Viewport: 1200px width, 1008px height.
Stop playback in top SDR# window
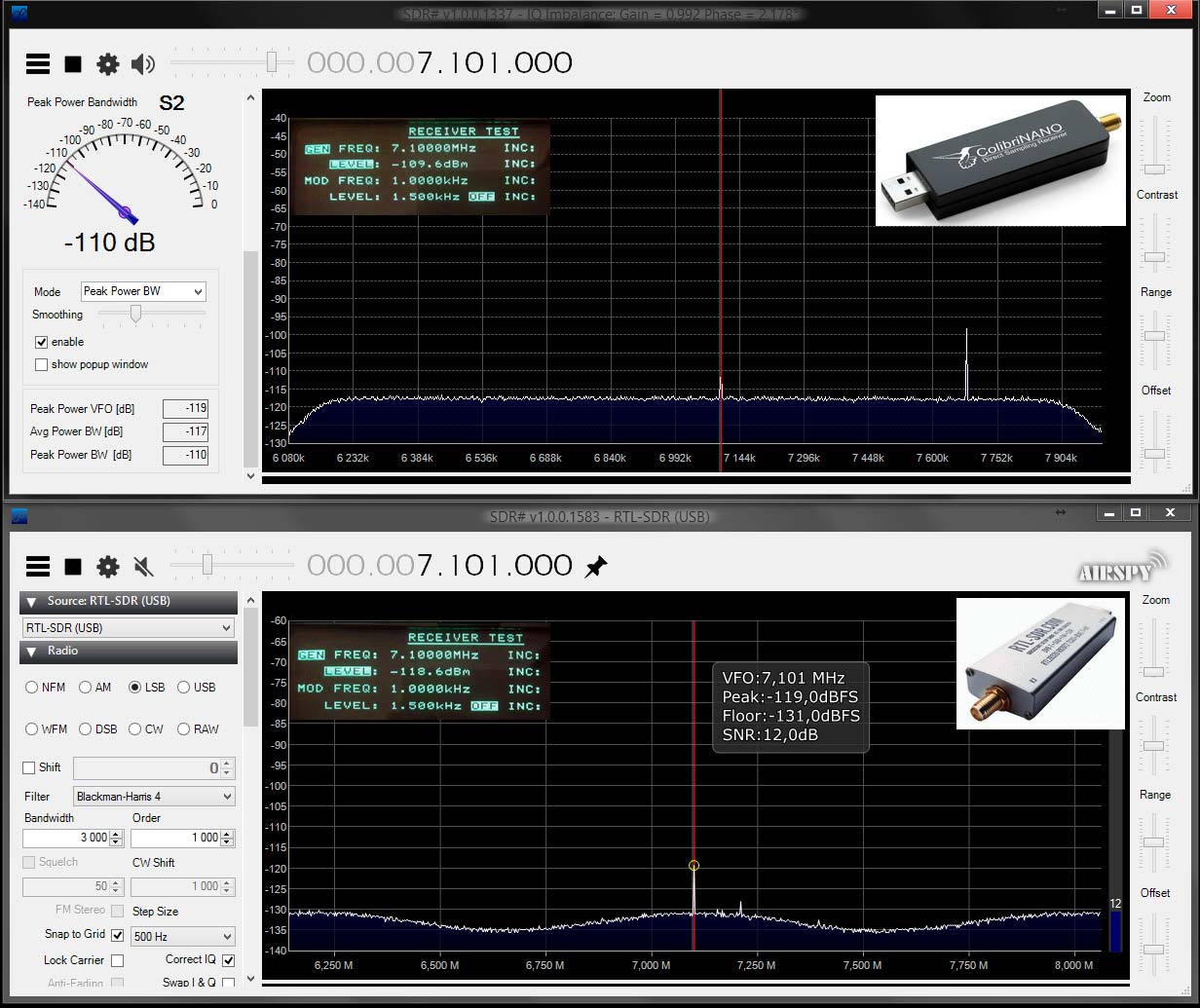73,64
